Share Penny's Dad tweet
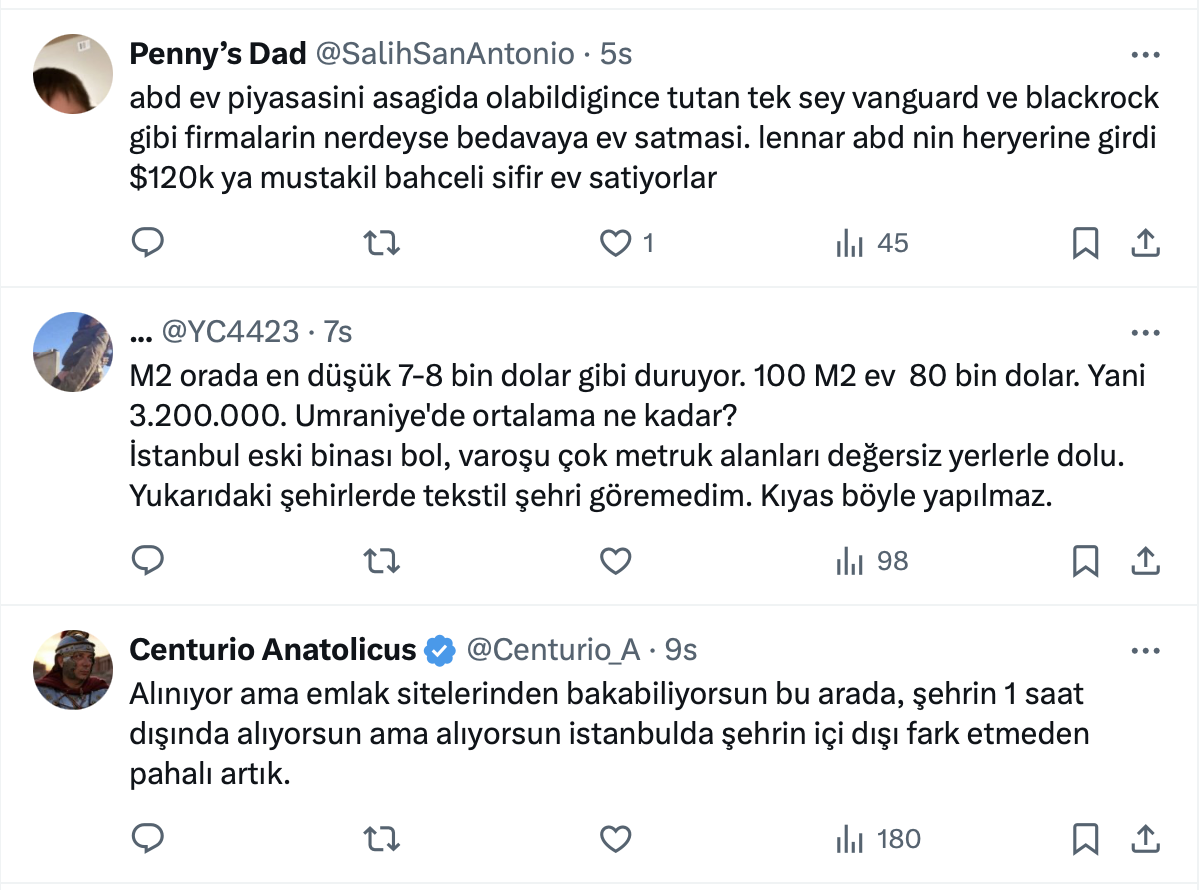1204x890 pixels. click(x=1144, y=243)
